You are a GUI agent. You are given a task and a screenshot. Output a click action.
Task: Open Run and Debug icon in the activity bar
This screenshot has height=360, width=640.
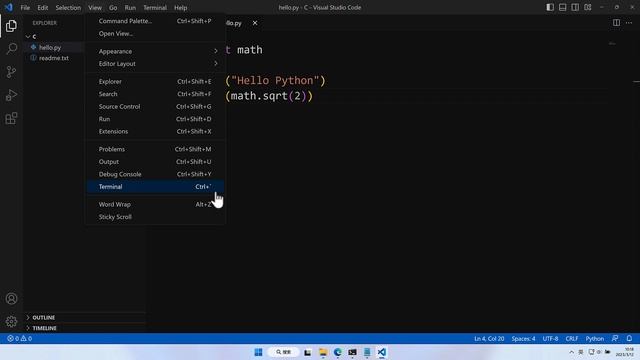(11, 95)
